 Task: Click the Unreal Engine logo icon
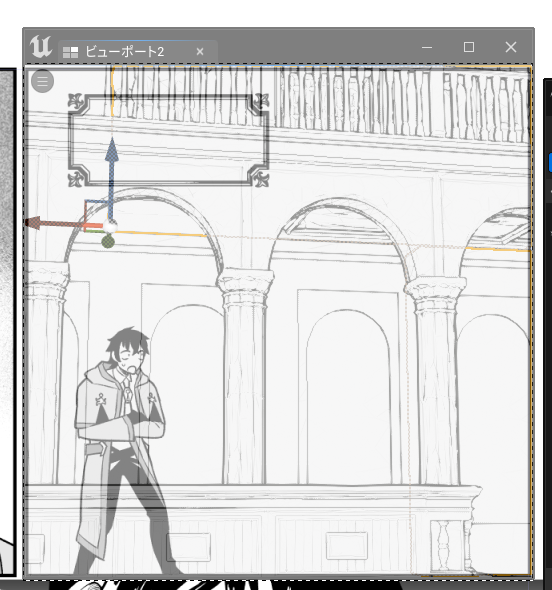41,46
